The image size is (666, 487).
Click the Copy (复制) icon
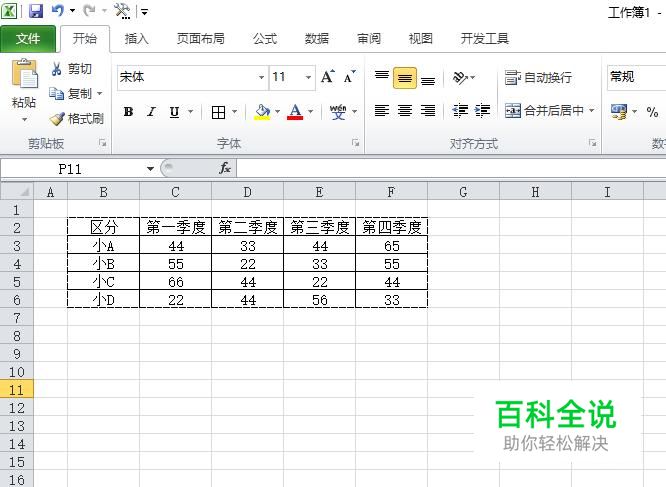(x=56, y=93)
